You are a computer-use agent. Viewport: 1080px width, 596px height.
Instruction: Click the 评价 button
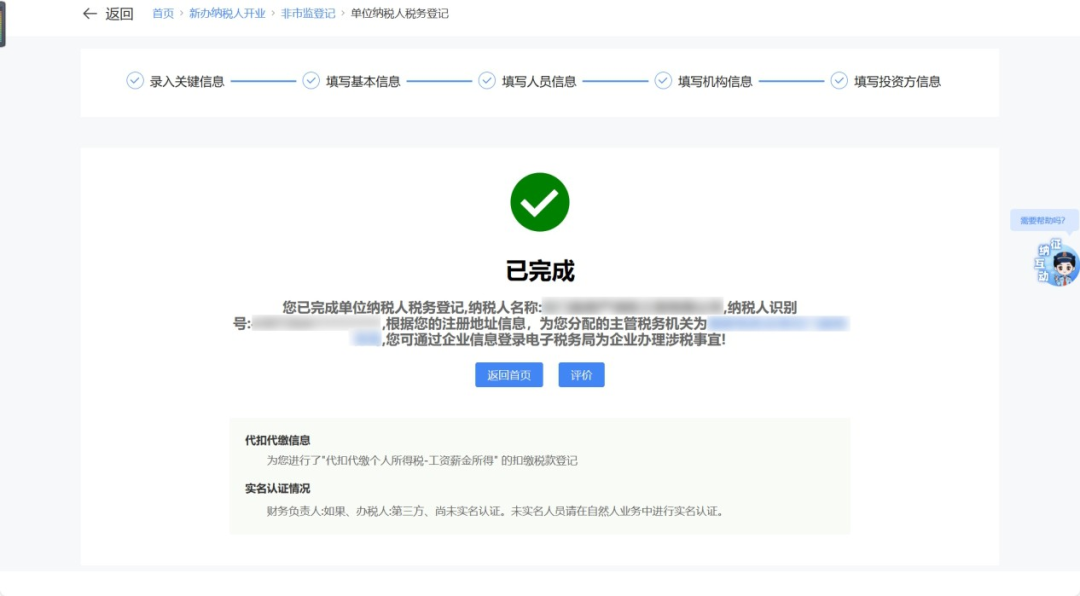pyautogui.click(x=581, y=375)
